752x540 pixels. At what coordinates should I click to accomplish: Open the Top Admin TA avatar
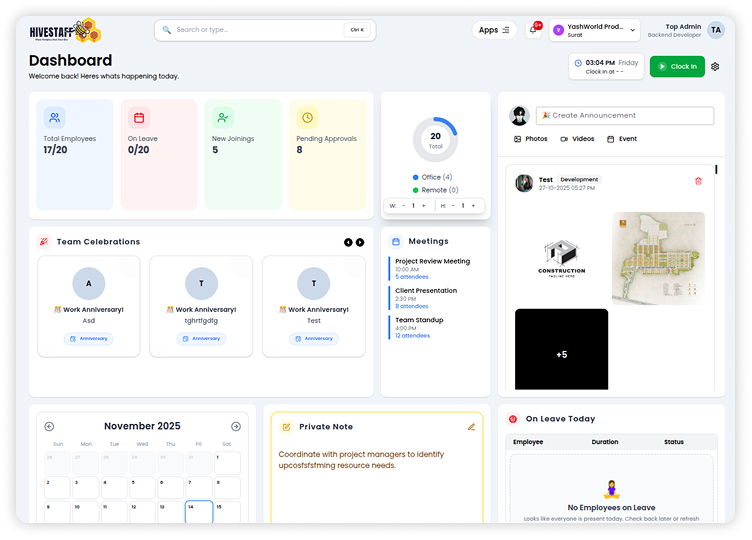[715, 30]
